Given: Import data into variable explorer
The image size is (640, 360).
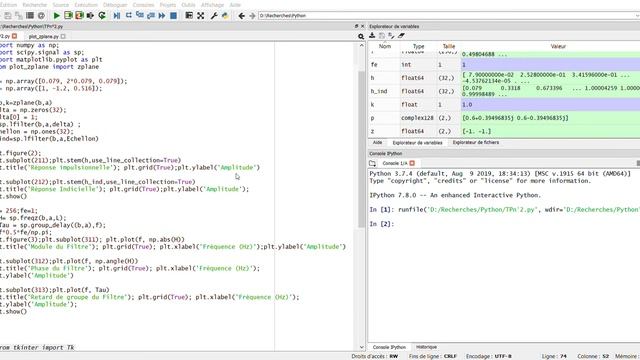Looking at the screenshot, I should pyautogui.click(x=372, y=36).
